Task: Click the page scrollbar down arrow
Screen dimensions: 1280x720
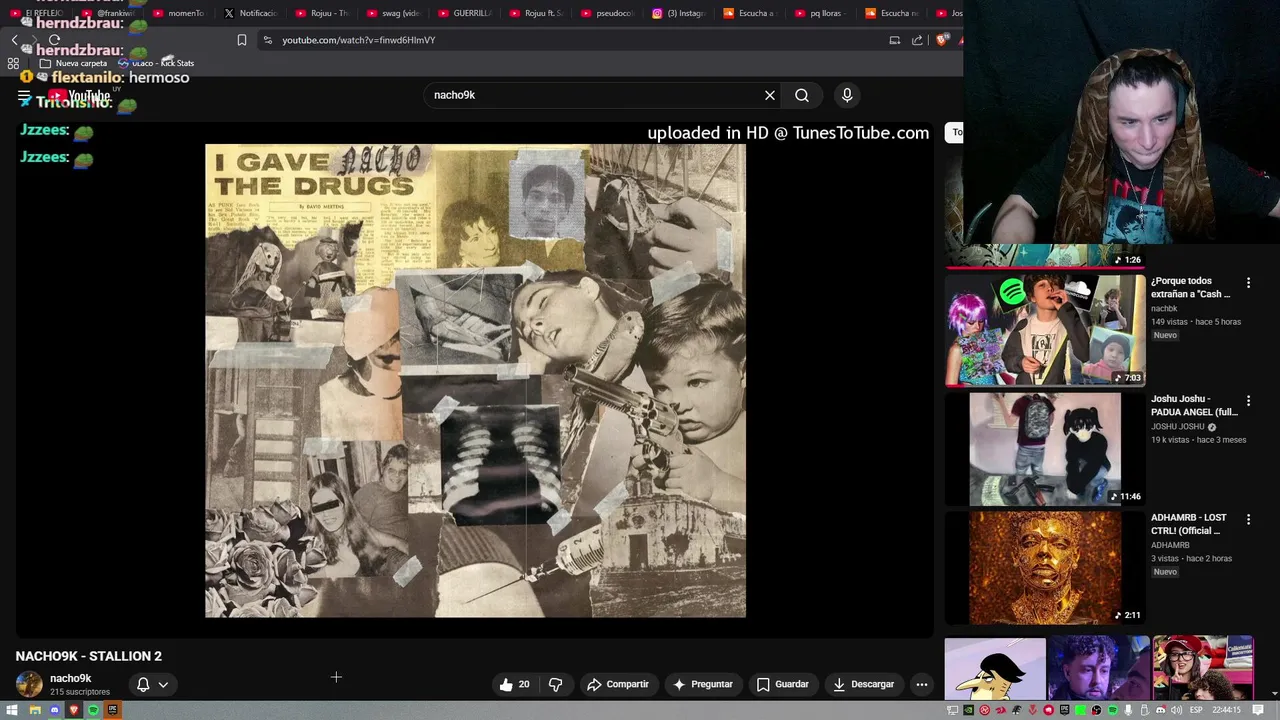Action: coord(1274,692)
